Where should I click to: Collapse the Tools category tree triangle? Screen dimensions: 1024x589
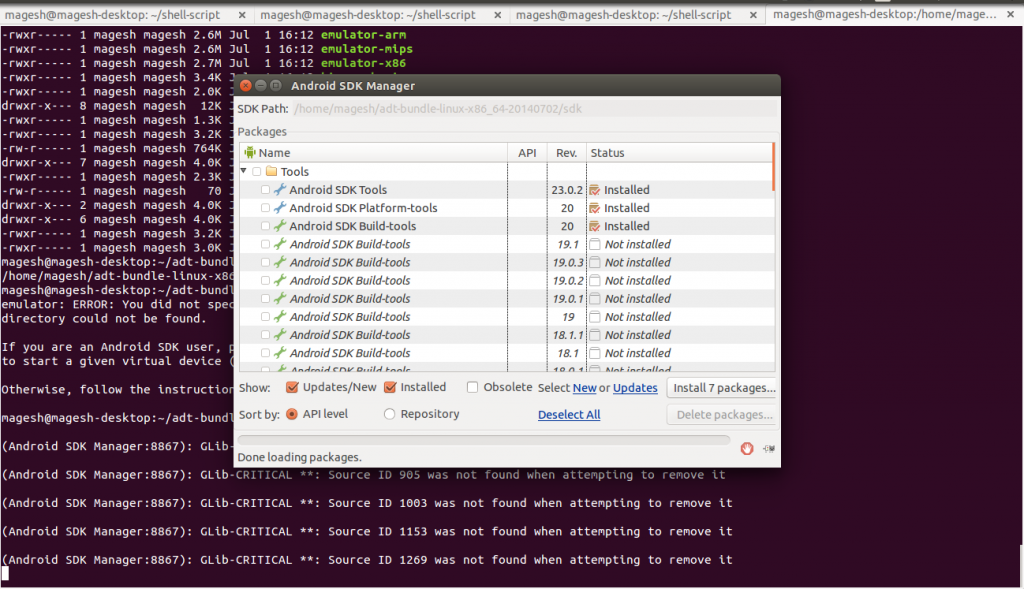tap(243, 171)
